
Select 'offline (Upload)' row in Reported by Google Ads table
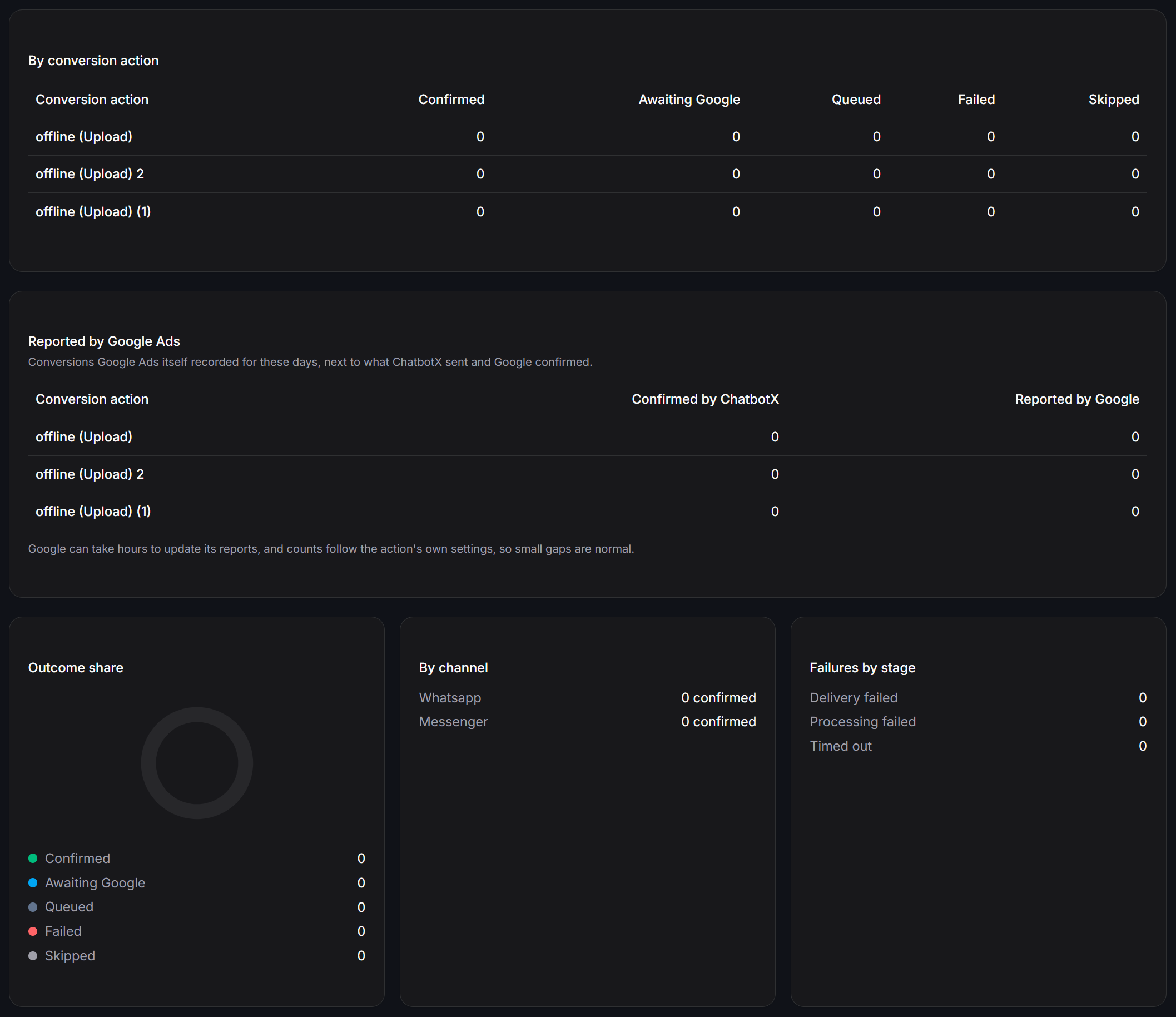(587, 437)
